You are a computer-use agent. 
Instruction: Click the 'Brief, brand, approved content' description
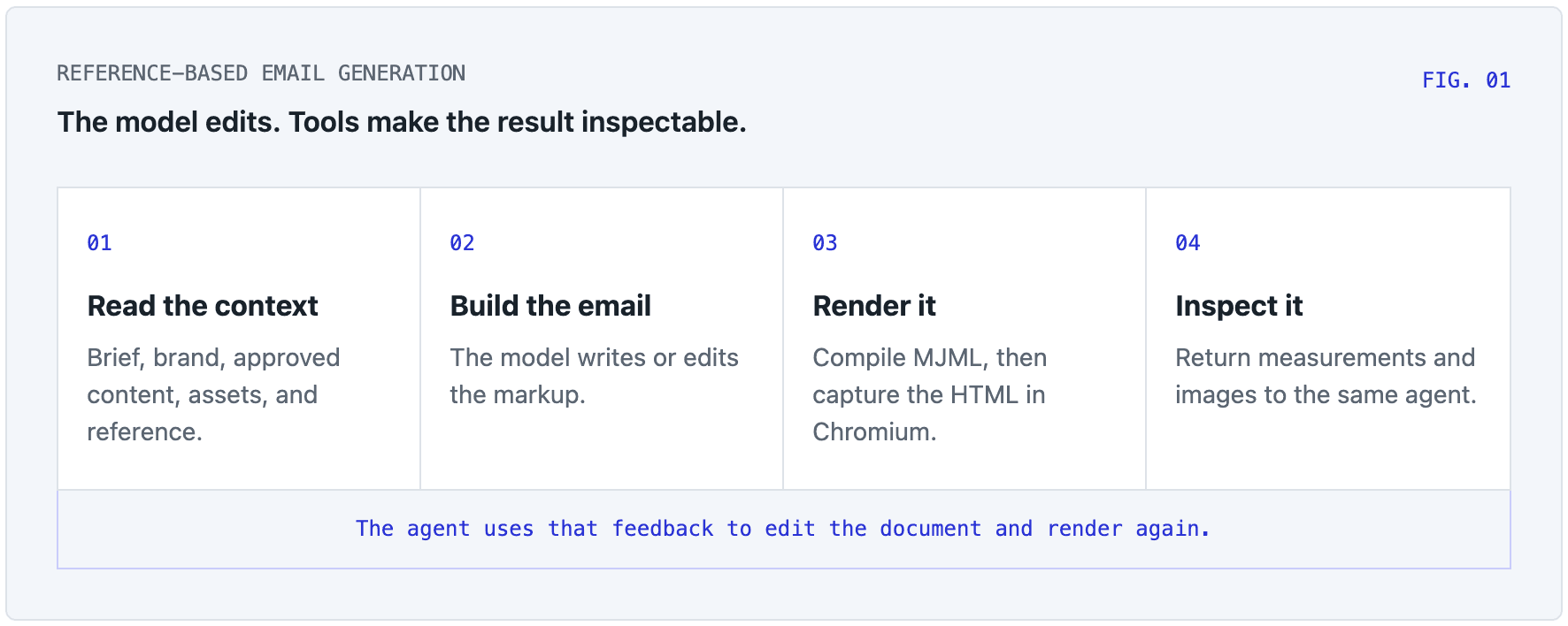coord(213,394)
